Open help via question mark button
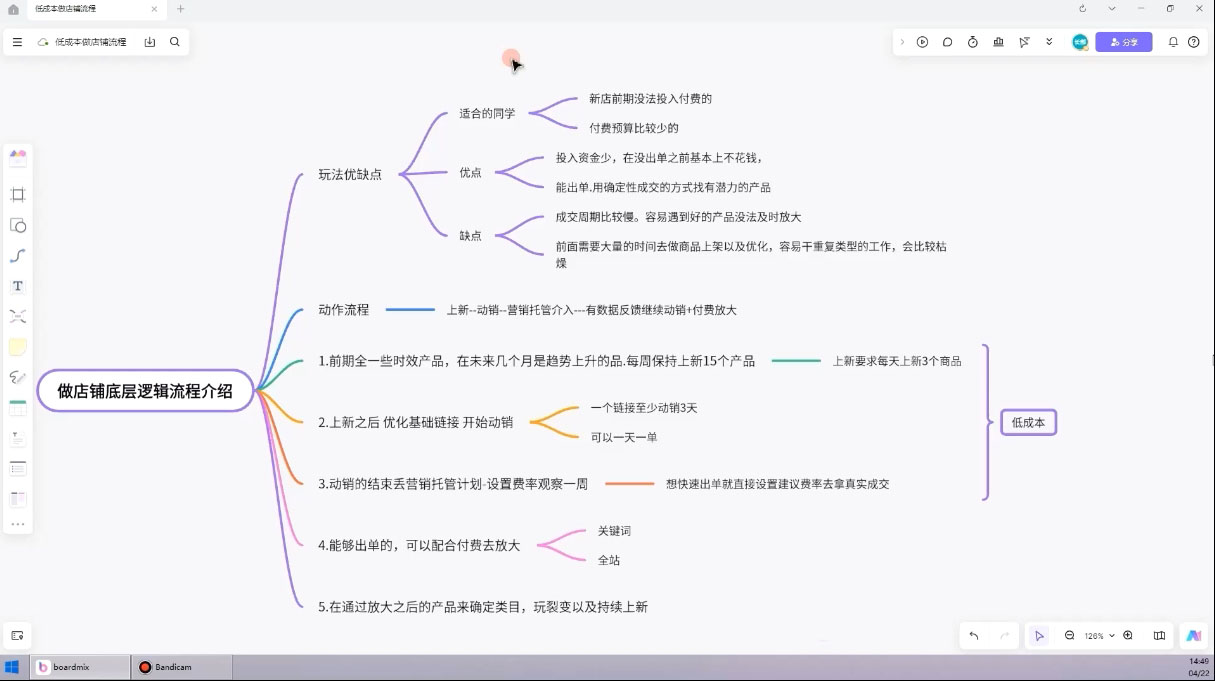Image resolution: width=1215 pixels, height=681 pixels. click(1194, 42)
